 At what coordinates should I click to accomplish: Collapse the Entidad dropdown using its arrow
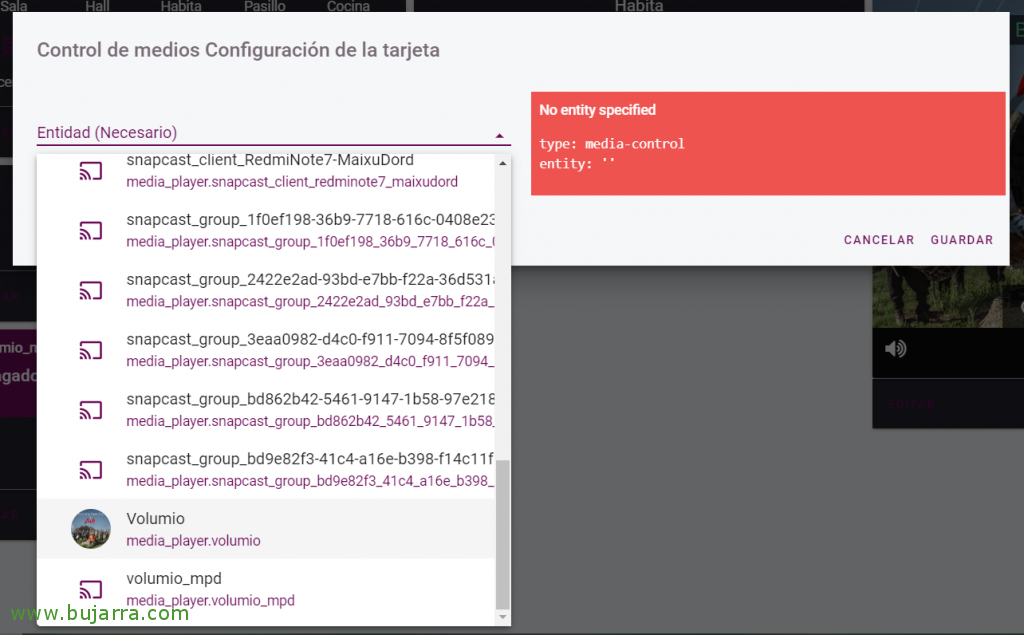click(x=498, y=135)
